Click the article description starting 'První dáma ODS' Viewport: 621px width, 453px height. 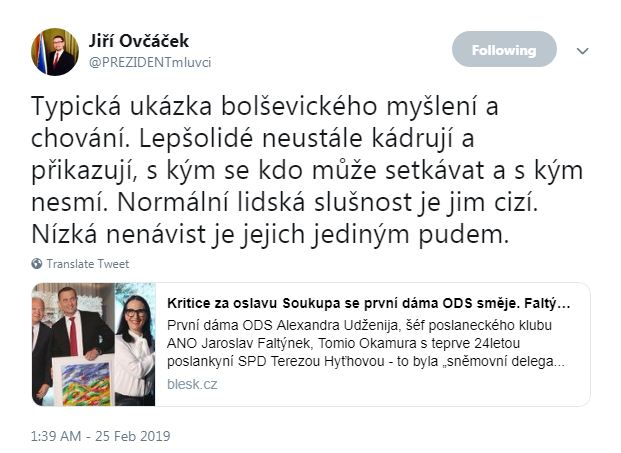coord(366,343)
